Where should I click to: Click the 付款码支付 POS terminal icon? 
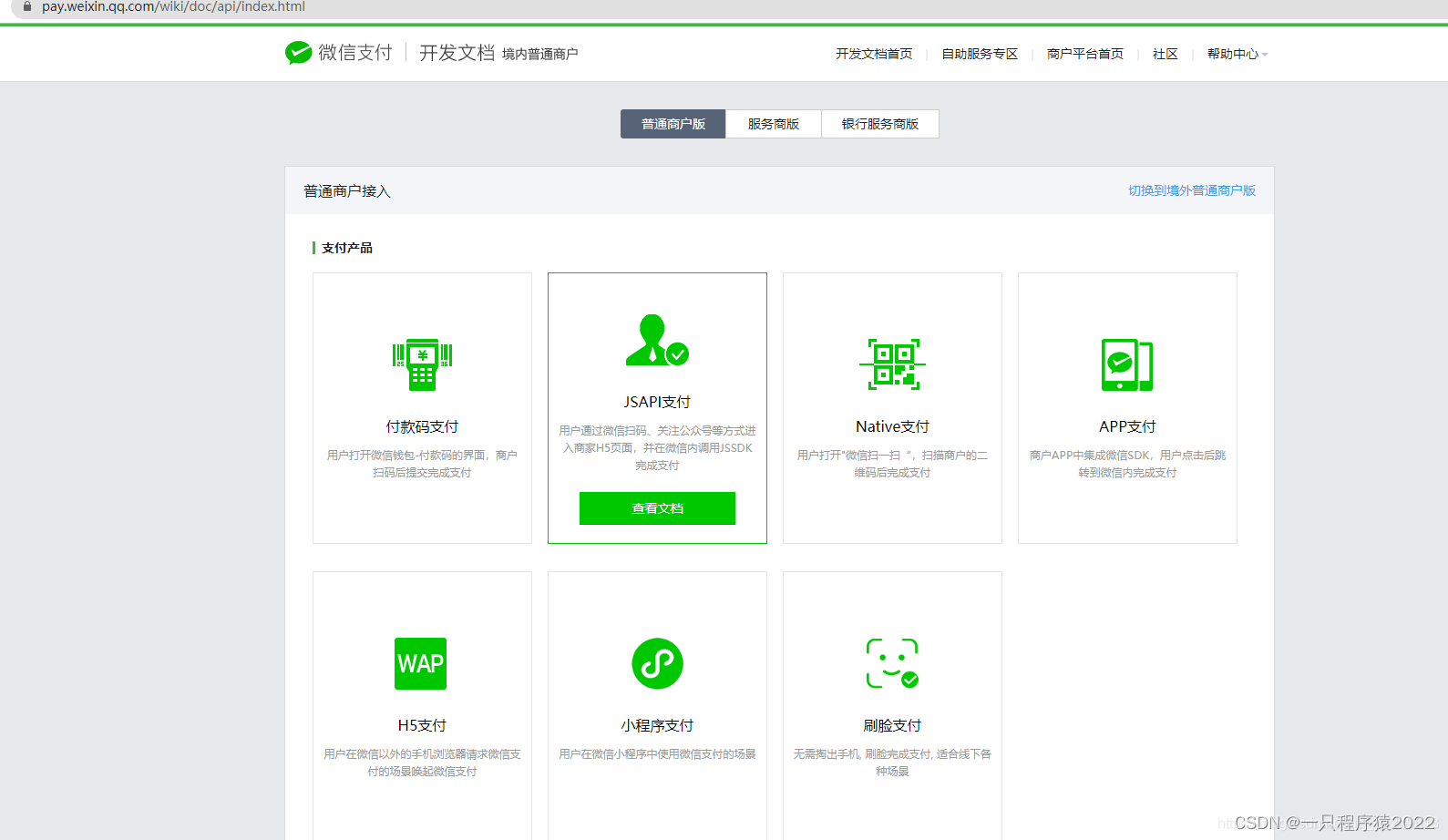(422, 364)
